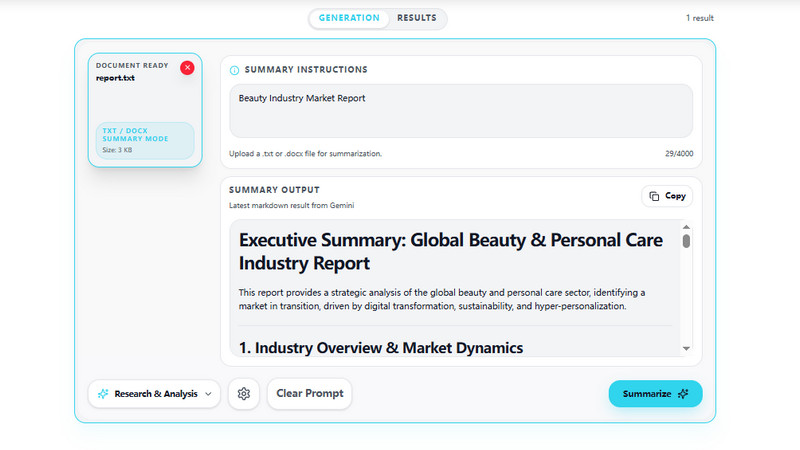Click the sparkle icon beside Research & Analysis
Screen dimensions: 800x450
(x=103, y=393)
